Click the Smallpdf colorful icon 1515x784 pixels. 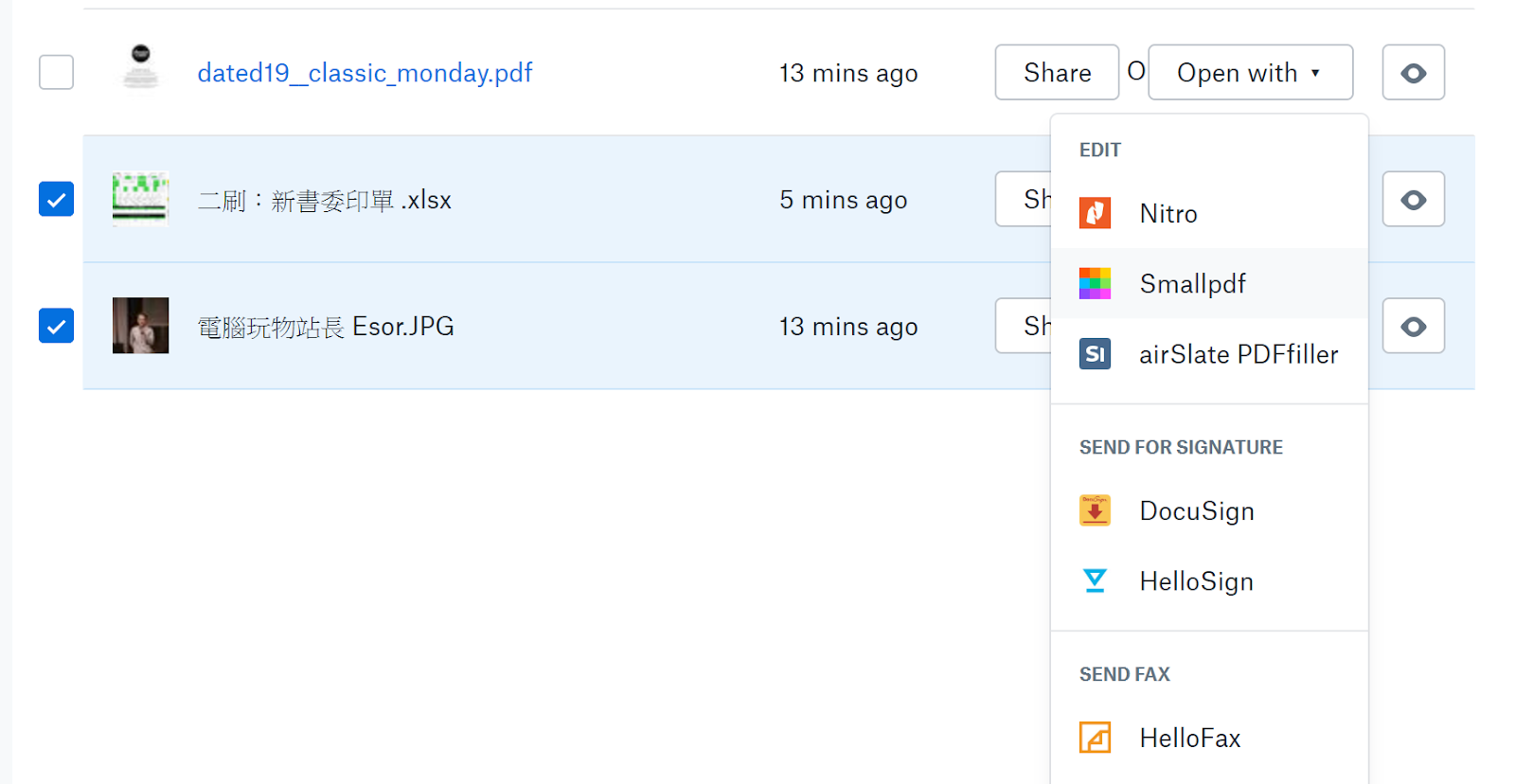pyautogui.click(x=1095, y=283)
